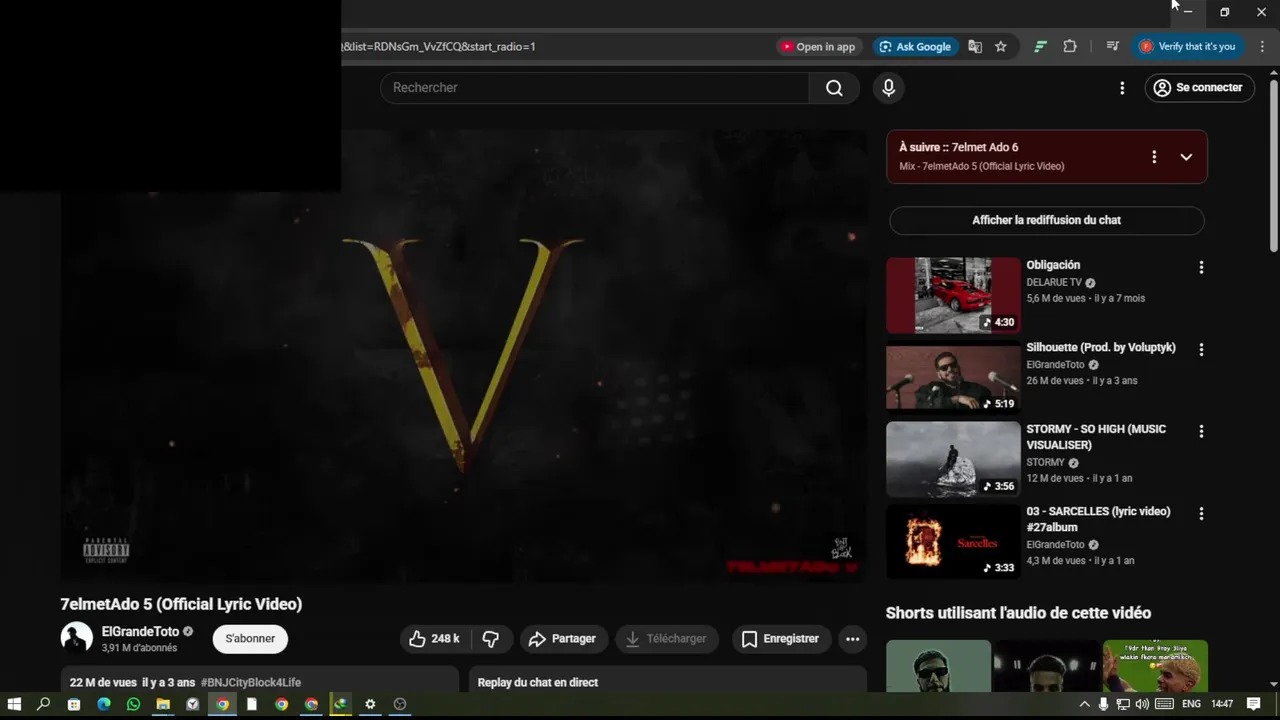The image size is (1280, 720).
Task: Click the DELARUE TV channel name
Action: (x=1054, y=283)
